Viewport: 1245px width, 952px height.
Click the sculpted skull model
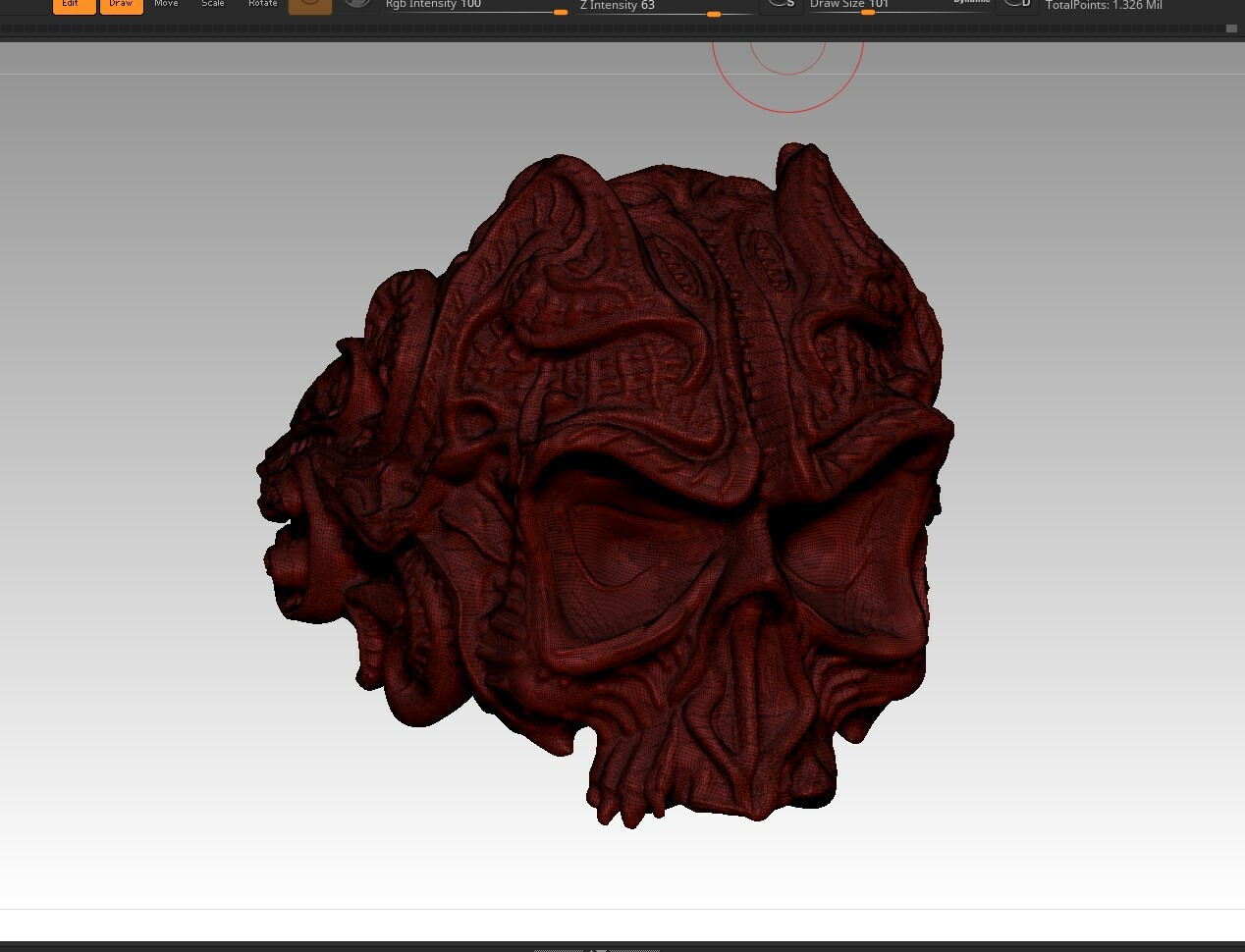[x=606, y=488]
